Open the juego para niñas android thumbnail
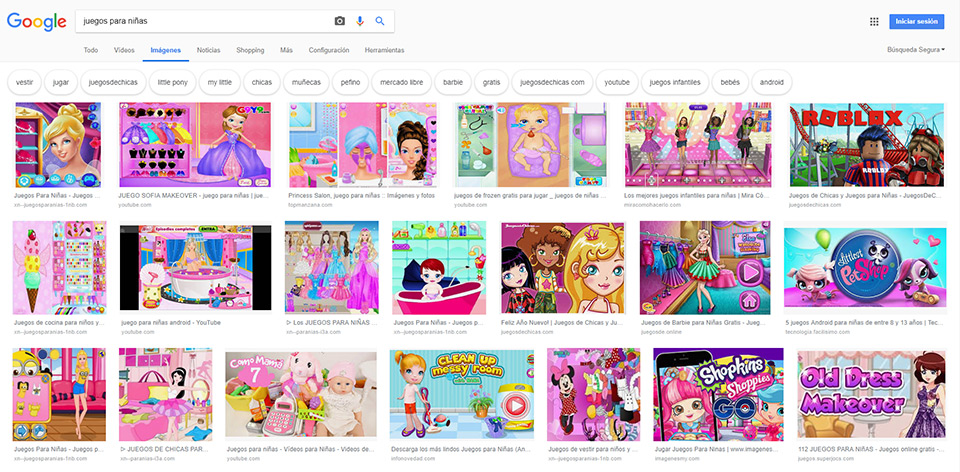The width and height of the screenshot is (960, 472). click(195, 268)
